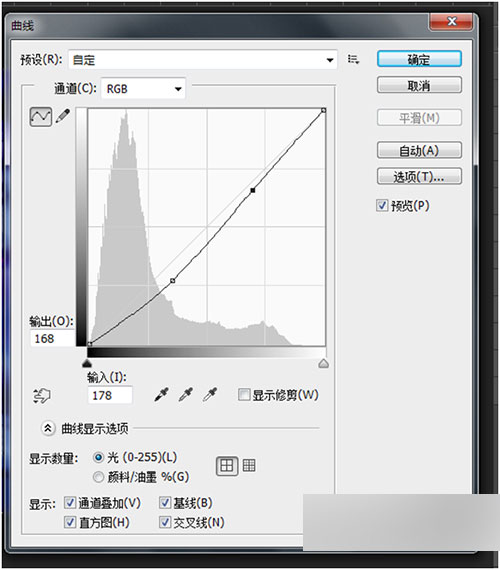Viewport: 500px width, 570px height.
Task: Pick the gray point eyedropper
Action: click(185, 394)
